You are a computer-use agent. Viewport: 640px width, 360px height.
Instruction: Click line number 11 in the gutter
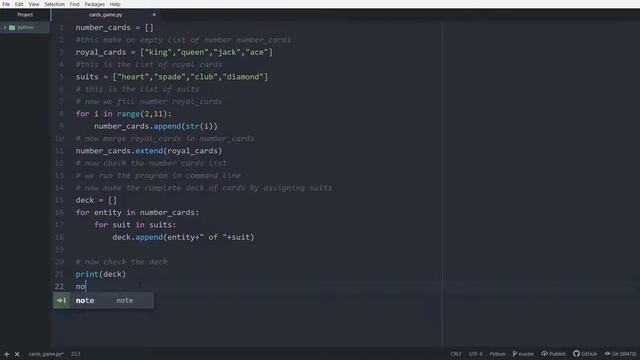[60, 151]
